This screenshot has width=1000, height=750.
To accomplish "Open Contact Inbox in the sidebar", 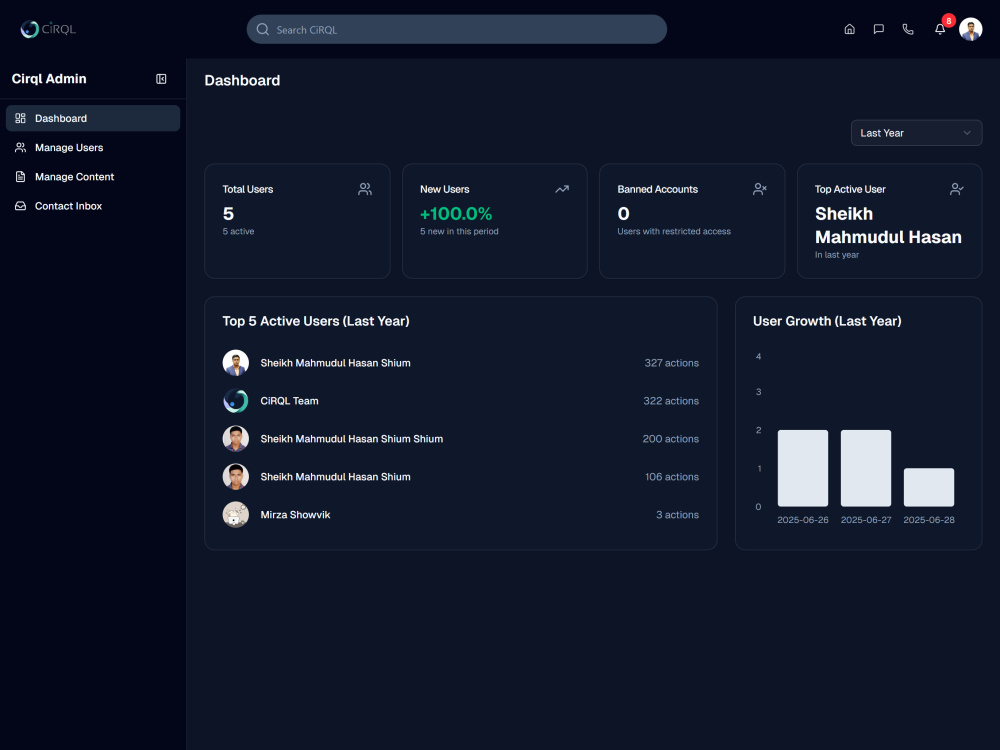I will tap(93, 206).
